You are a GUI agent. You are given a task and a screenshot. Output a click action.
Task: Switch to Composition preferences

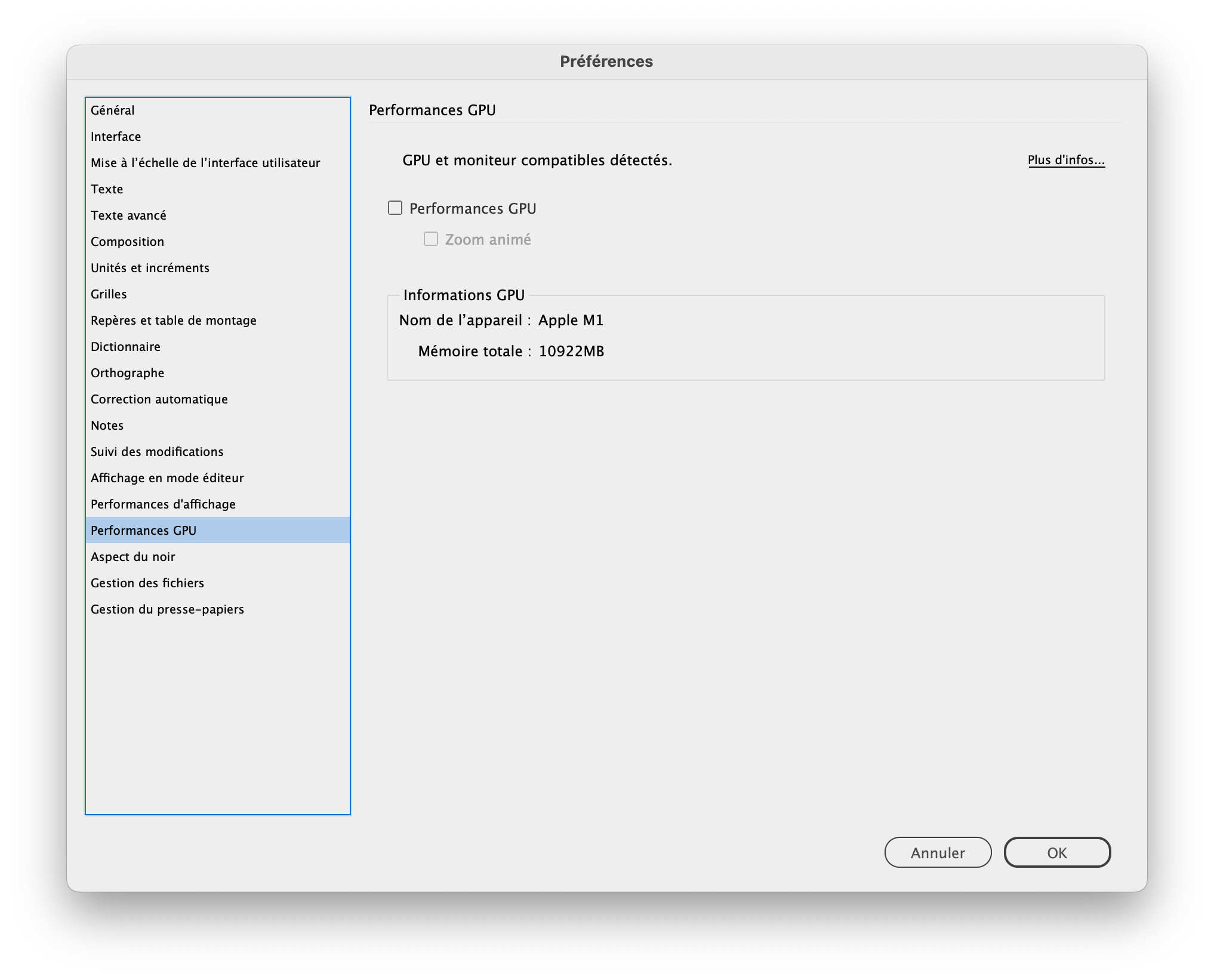tap(127, 242)
